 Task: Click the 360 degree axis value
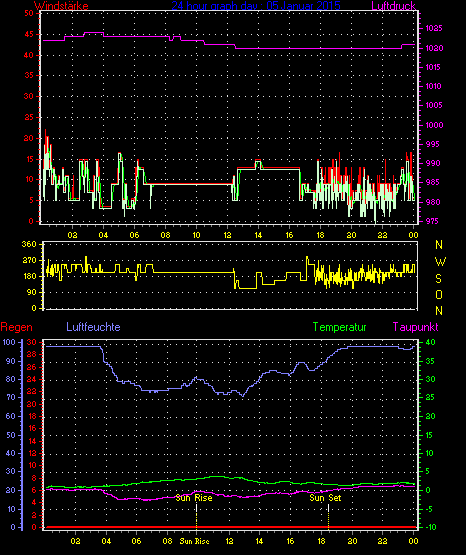coord(29,244)
